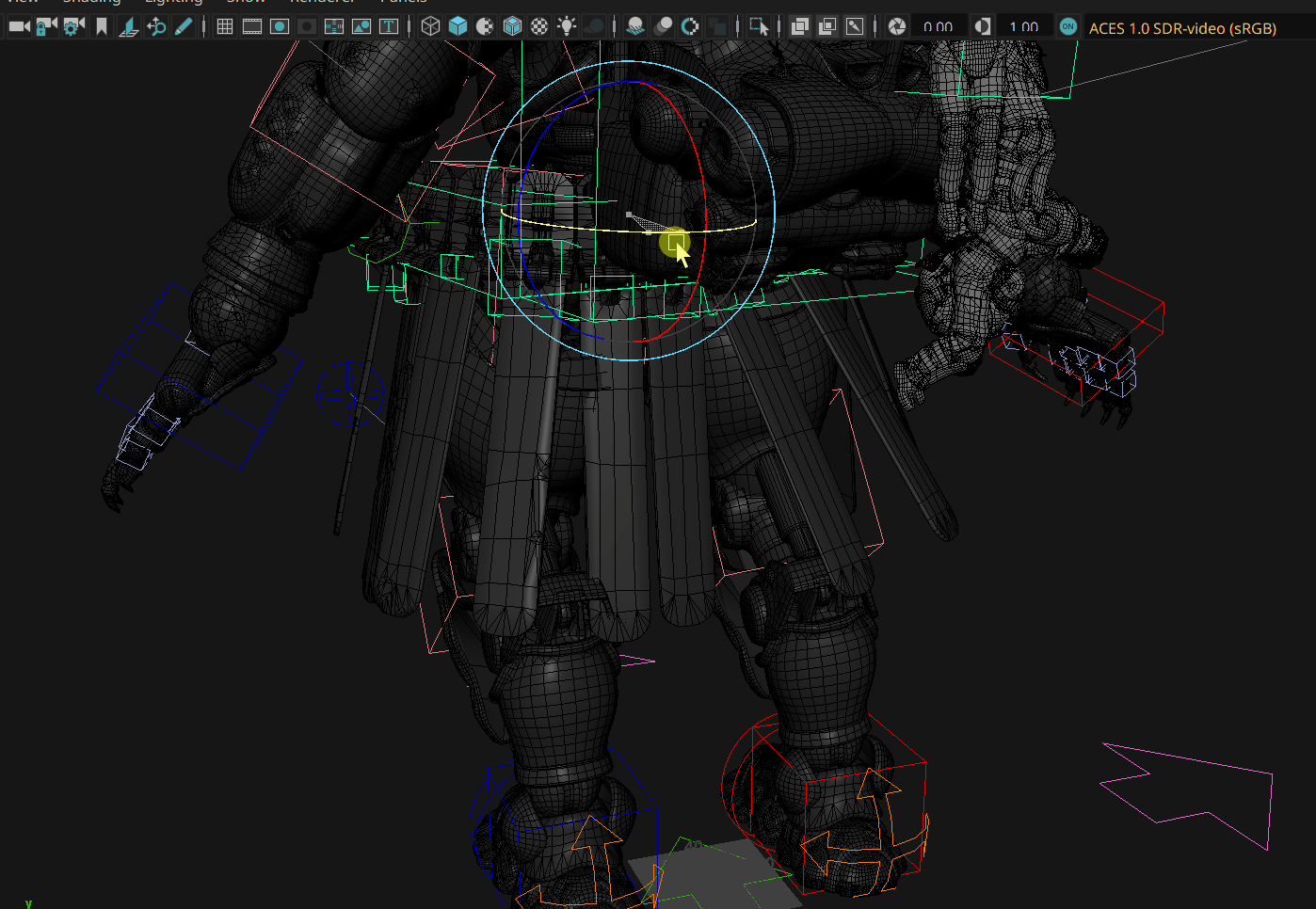Toggle the Lock Camera icon
Image resolution: width=1316 pixels, height=909 pixels.
coord(46,26)
